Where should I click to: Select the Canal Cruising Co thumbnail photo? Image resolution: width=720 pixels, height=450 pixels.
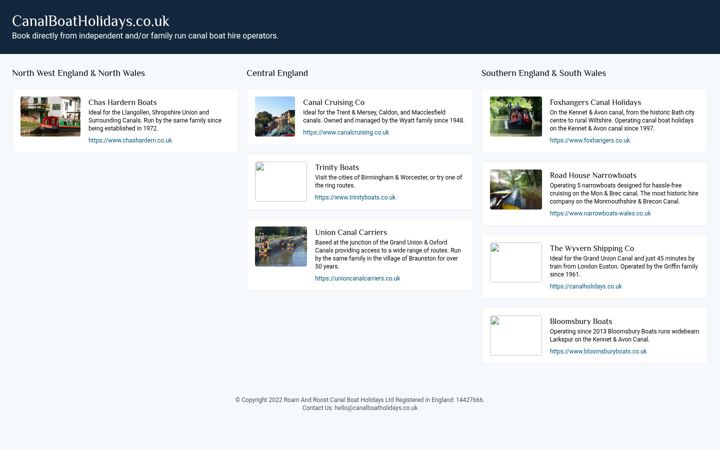pos(275,116)
